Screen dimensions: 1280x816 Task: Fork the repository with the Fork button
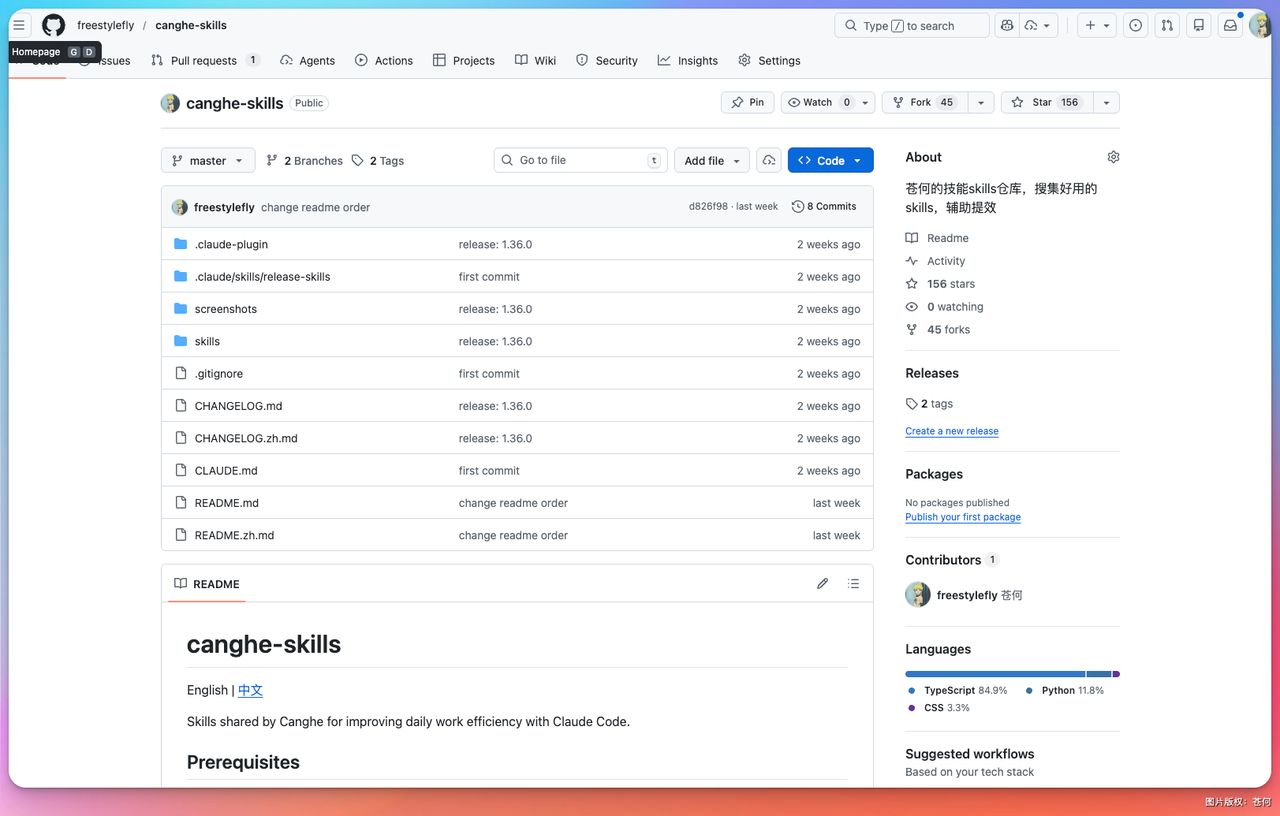(924, 102)
